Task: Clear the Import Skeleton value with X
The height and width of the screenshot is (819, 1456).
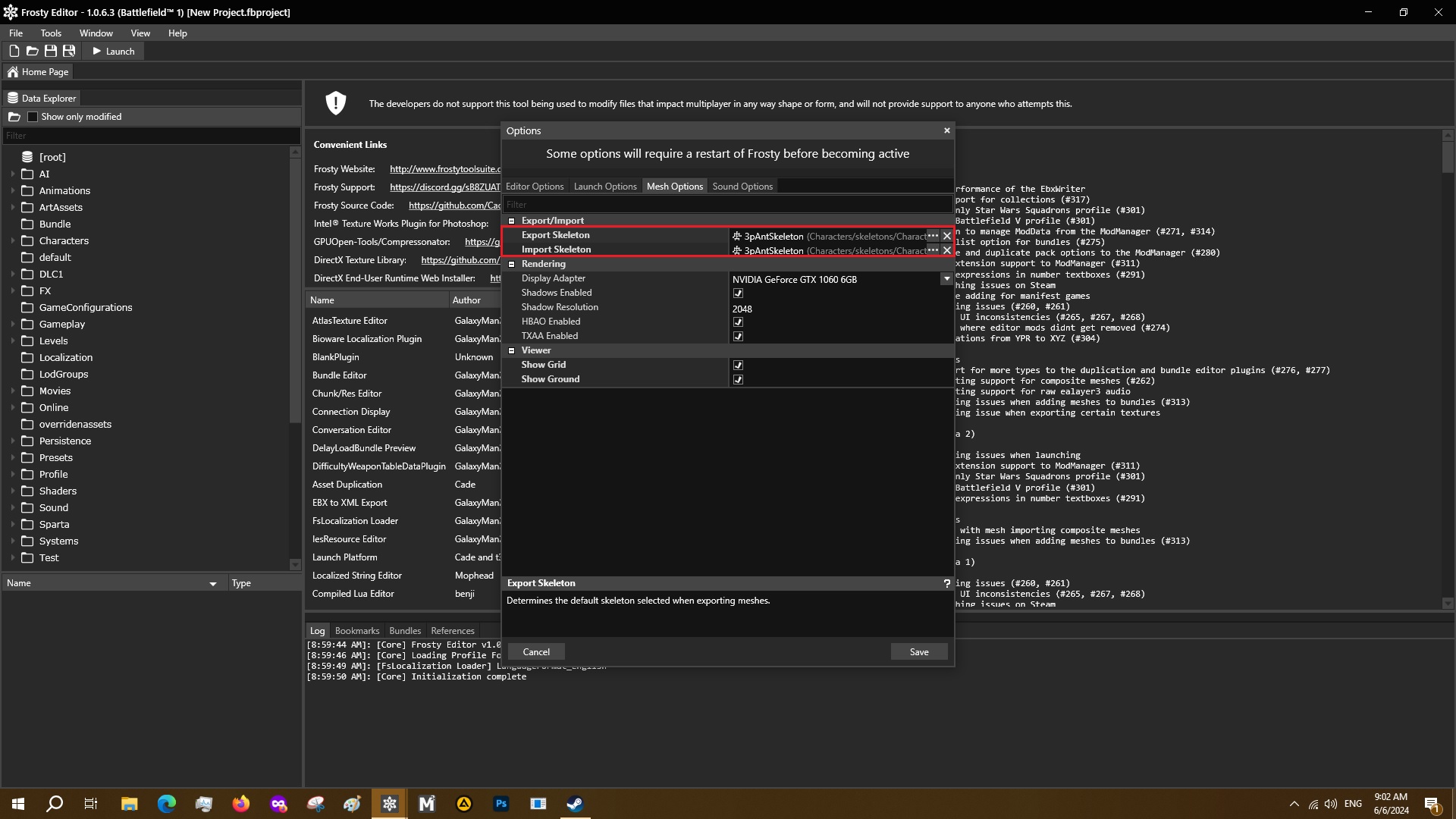Action: 946,250
